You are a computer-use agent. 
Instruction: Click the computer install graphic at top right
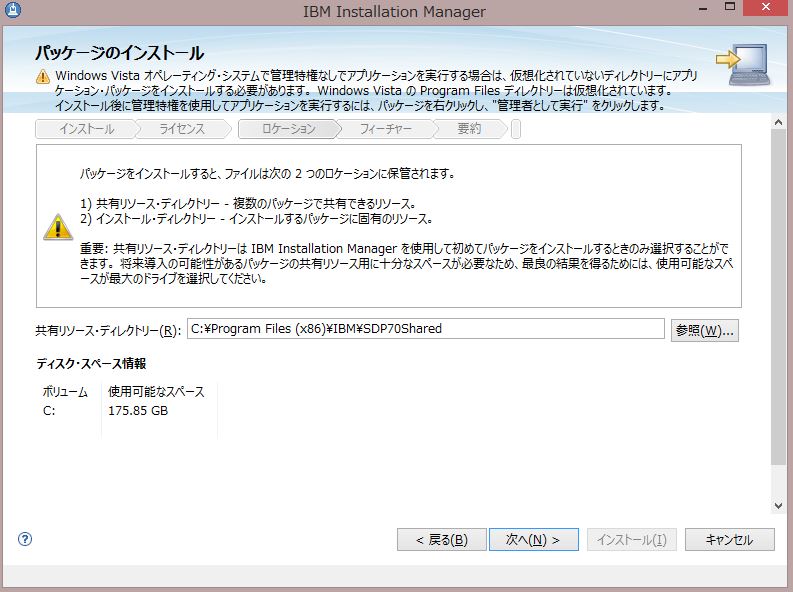[744, 64]
